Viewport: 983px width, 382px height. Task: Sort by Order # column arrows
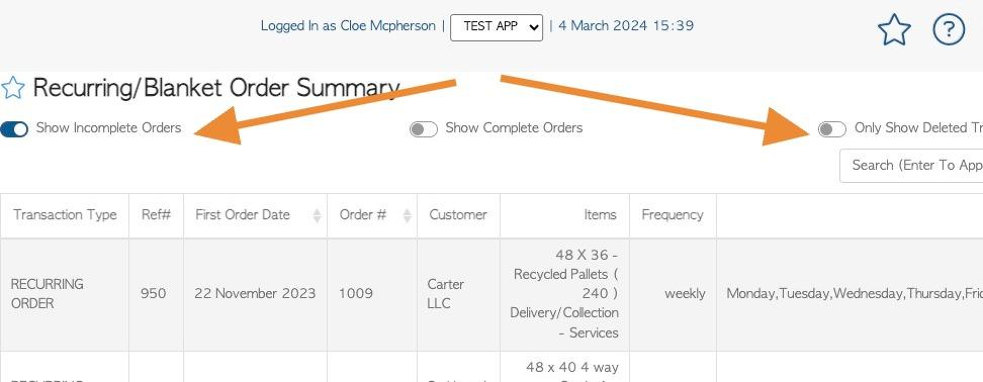click(x=407, y=215)
